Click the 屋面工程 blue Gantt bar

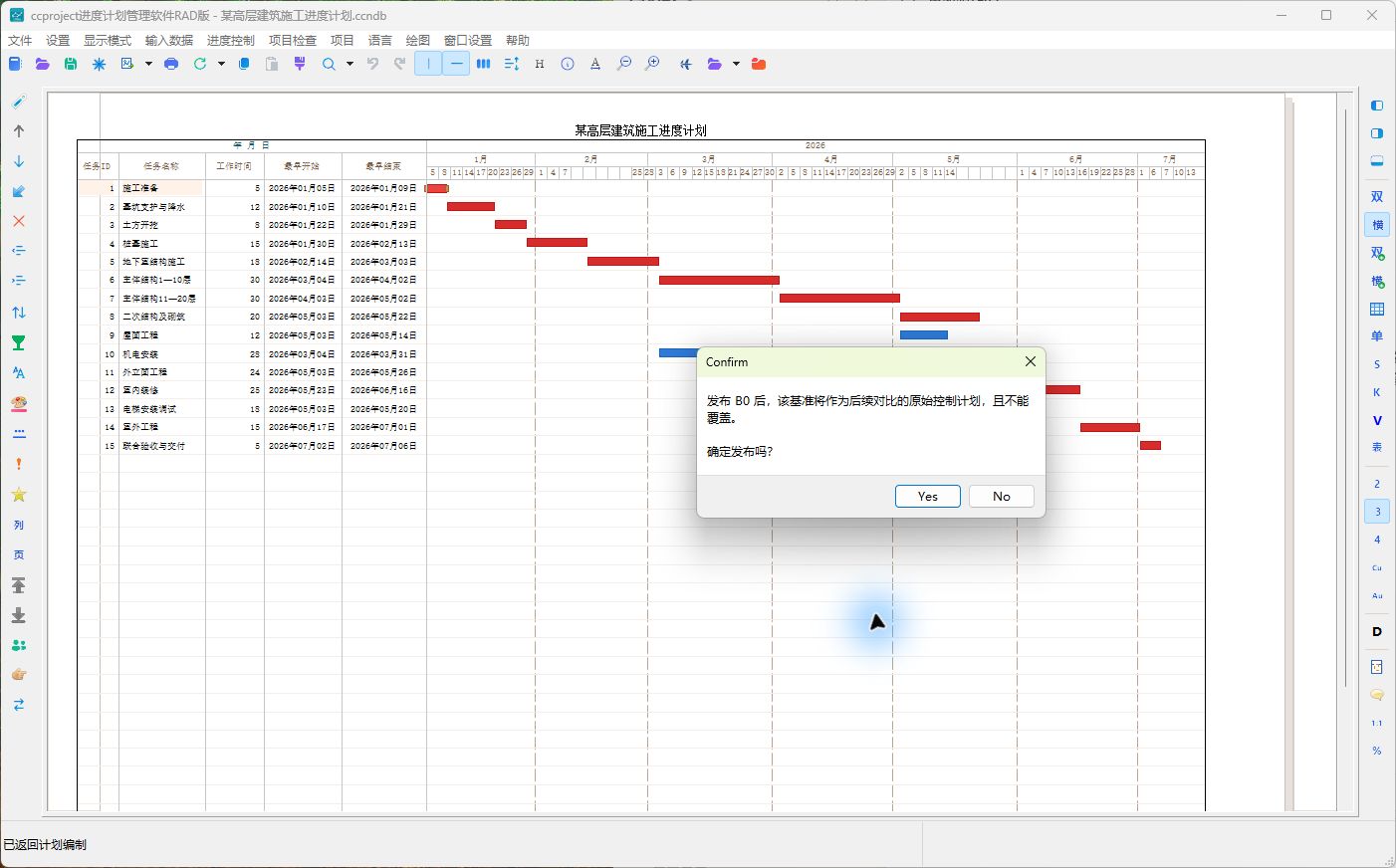923,335
